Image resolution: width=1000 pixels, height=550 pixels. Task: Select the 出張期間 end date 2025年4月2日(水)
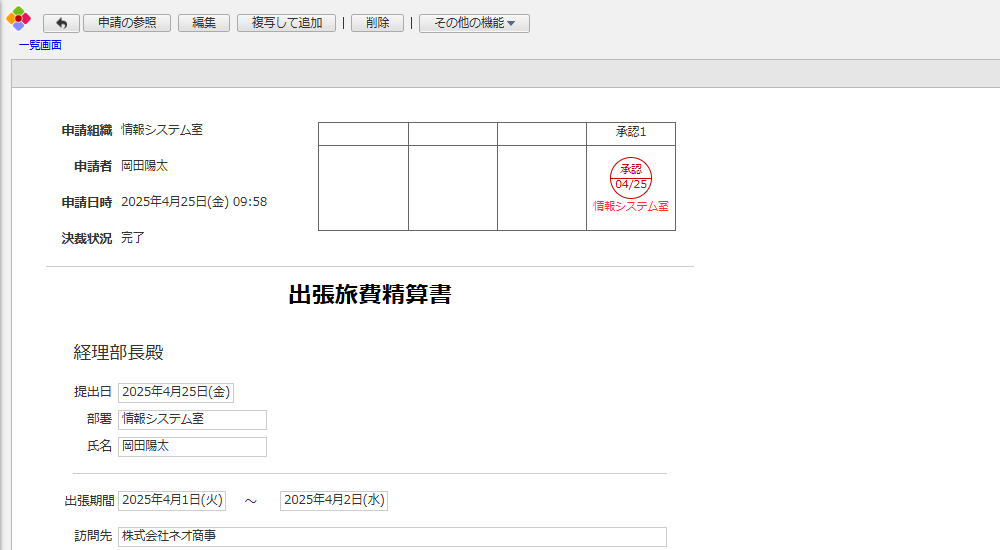click(334, 500)
